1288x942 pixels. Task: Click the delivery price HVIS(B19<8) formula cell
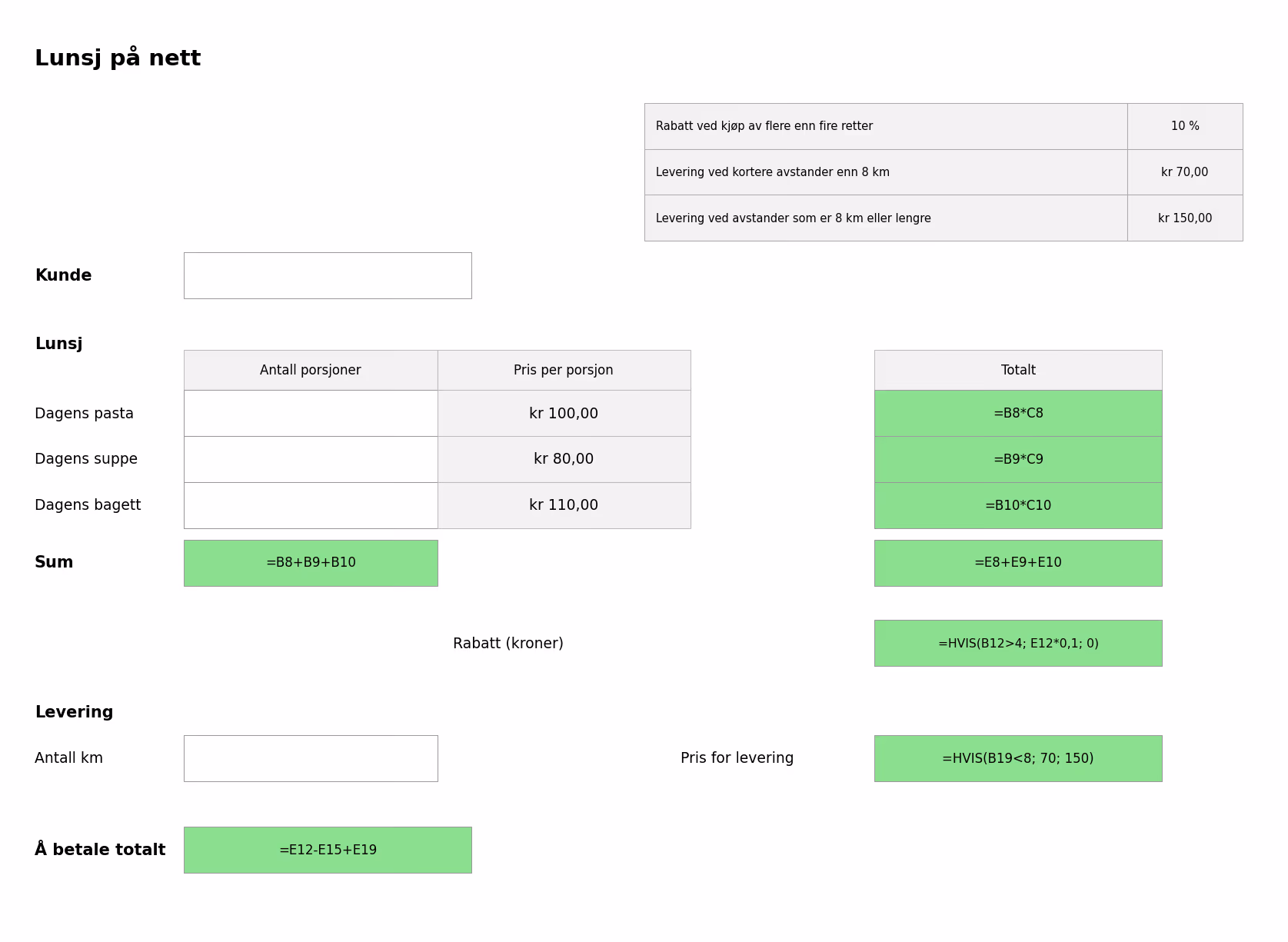(x=1018, y=758)
